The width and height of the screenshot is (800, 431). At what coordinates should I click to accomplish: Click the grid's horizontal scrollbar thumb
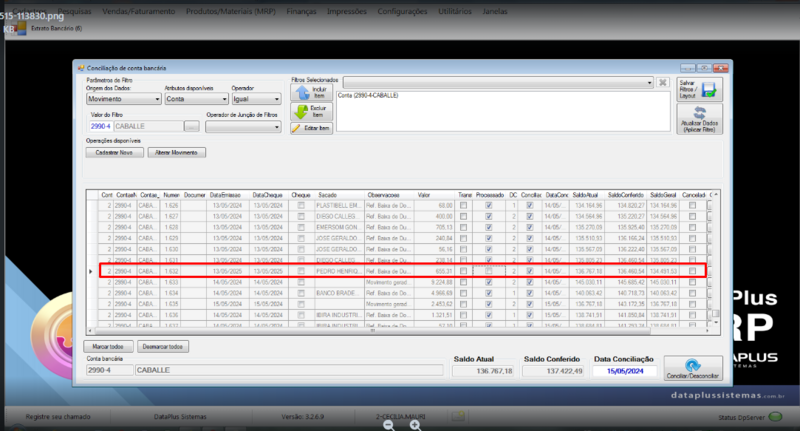tap(371, 331)
